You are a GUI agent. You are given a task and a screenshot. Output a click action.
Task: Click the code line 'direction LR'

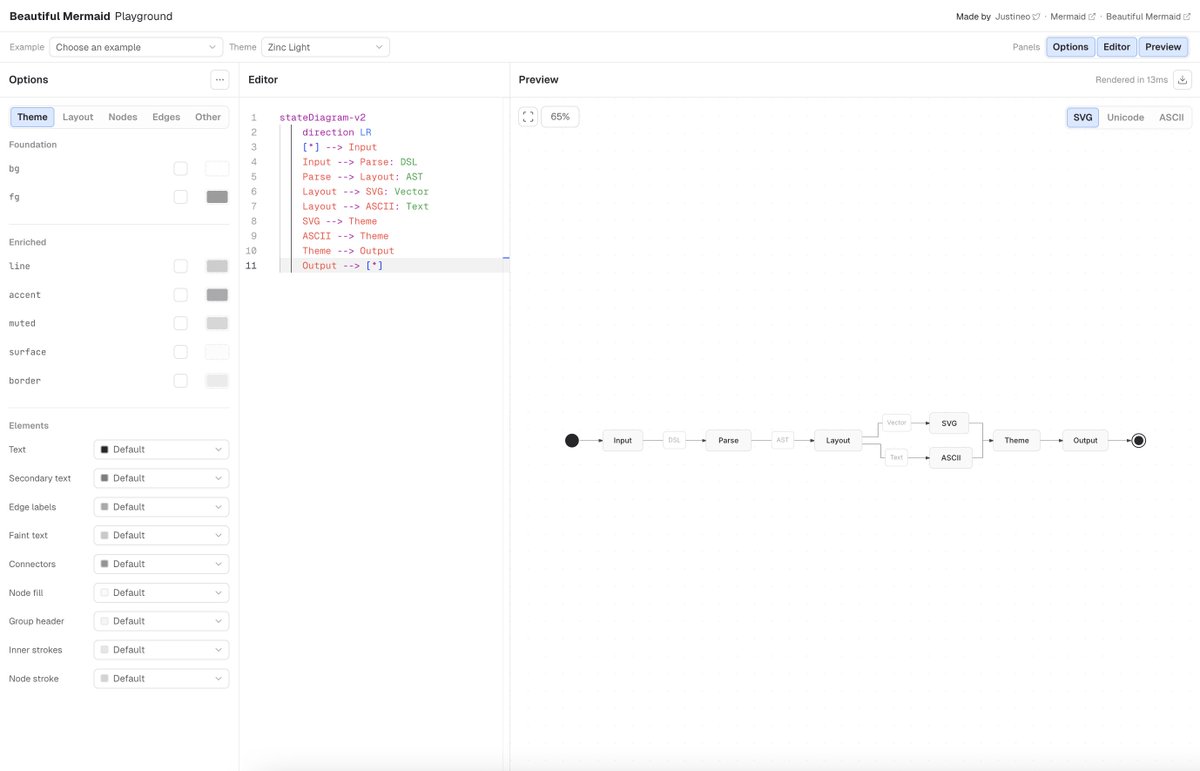pyautogui.click(x=337, y=132)
